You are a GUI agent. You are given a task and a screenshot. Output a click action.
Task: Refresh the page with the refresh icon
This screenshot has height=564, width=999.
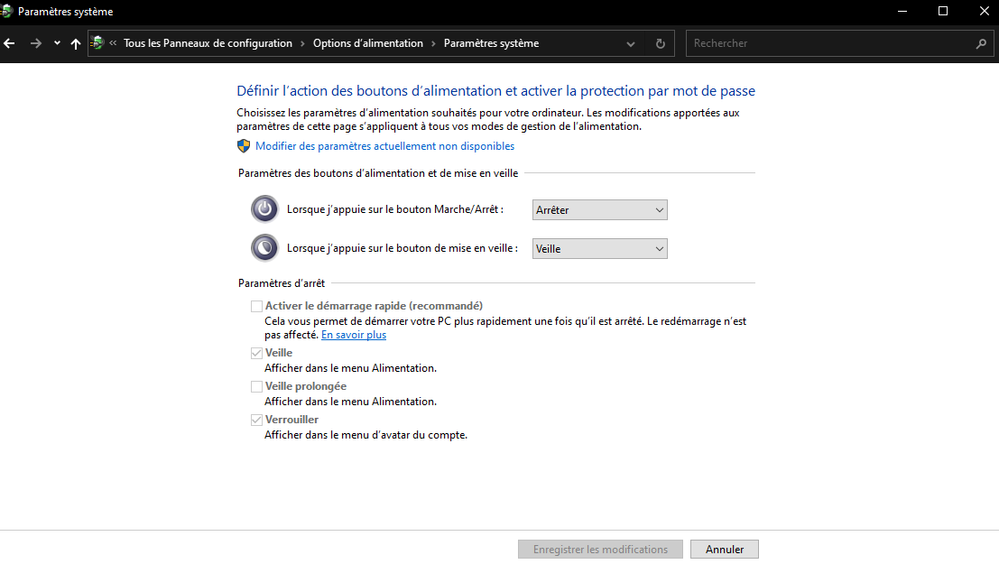coord(660,44)
